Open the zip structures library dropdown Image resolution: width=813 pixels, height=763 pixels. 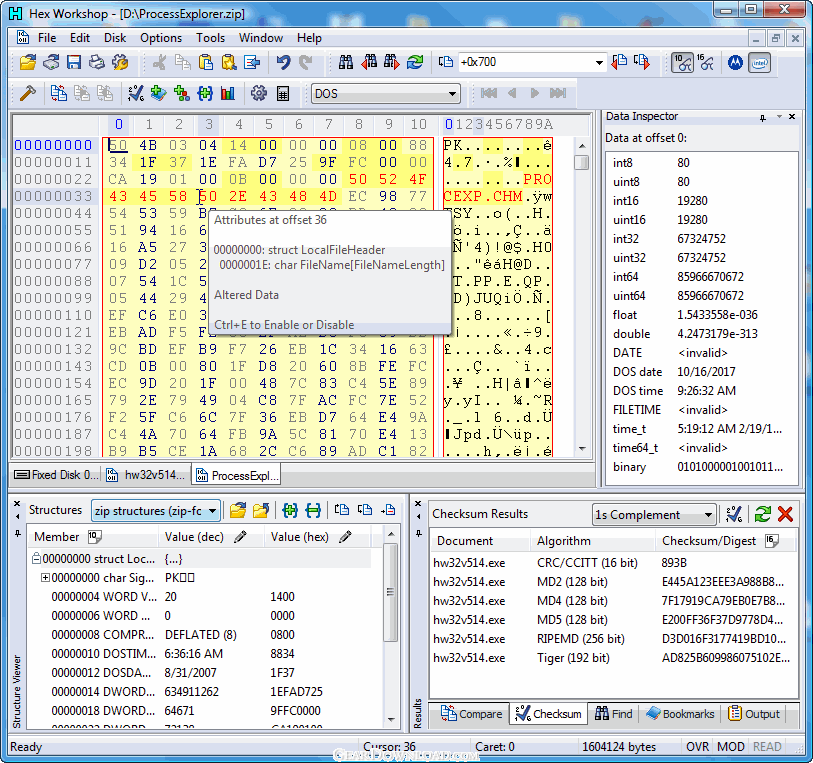tap(212, 511)
